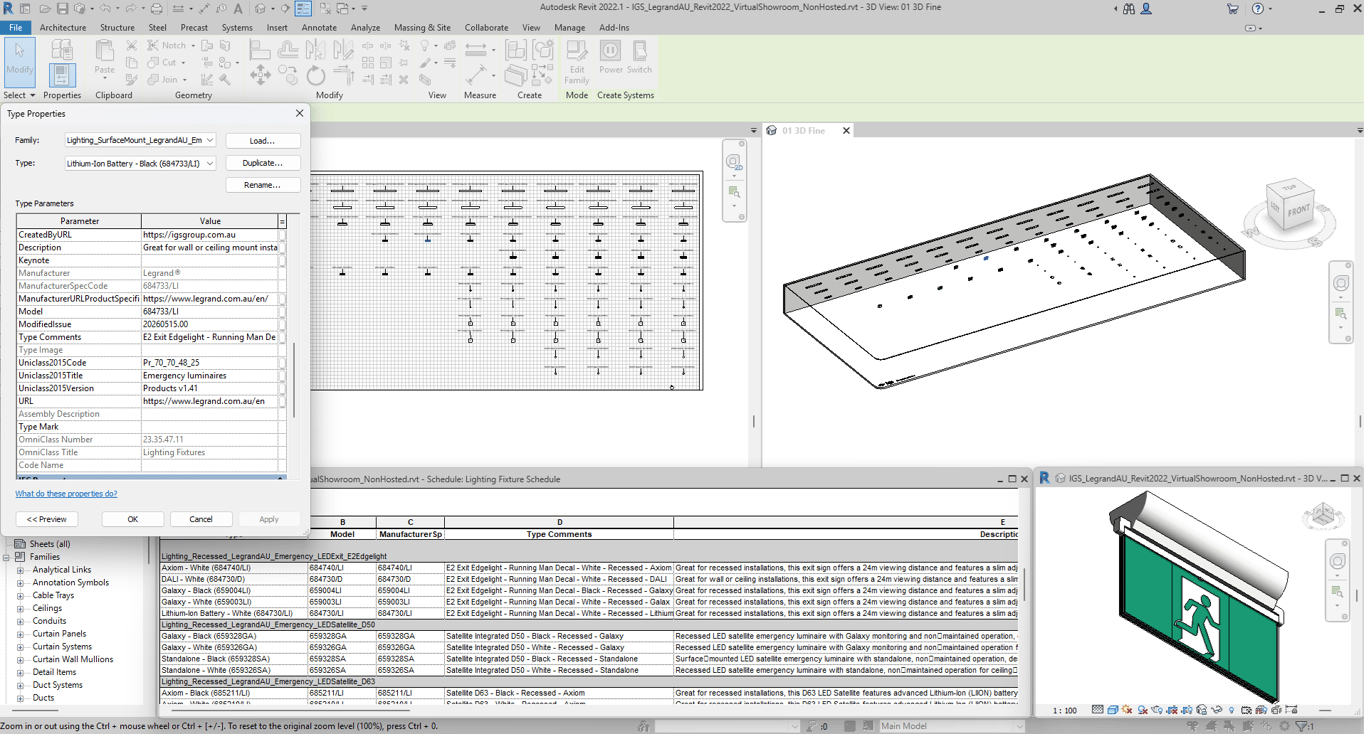Viewport: 1366px width, 734px height.
Task: Select the Curtain Panels tree item
Action: tap(59, 634)
